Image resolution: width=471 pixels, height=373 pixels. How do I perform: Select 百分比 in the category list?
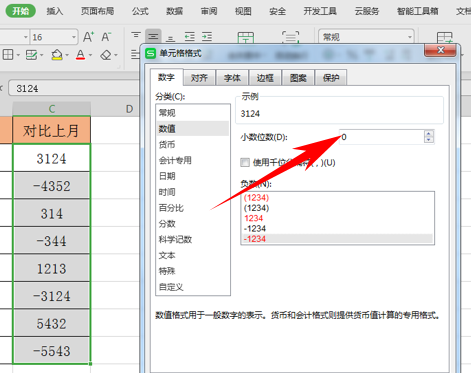pos(193,208)
